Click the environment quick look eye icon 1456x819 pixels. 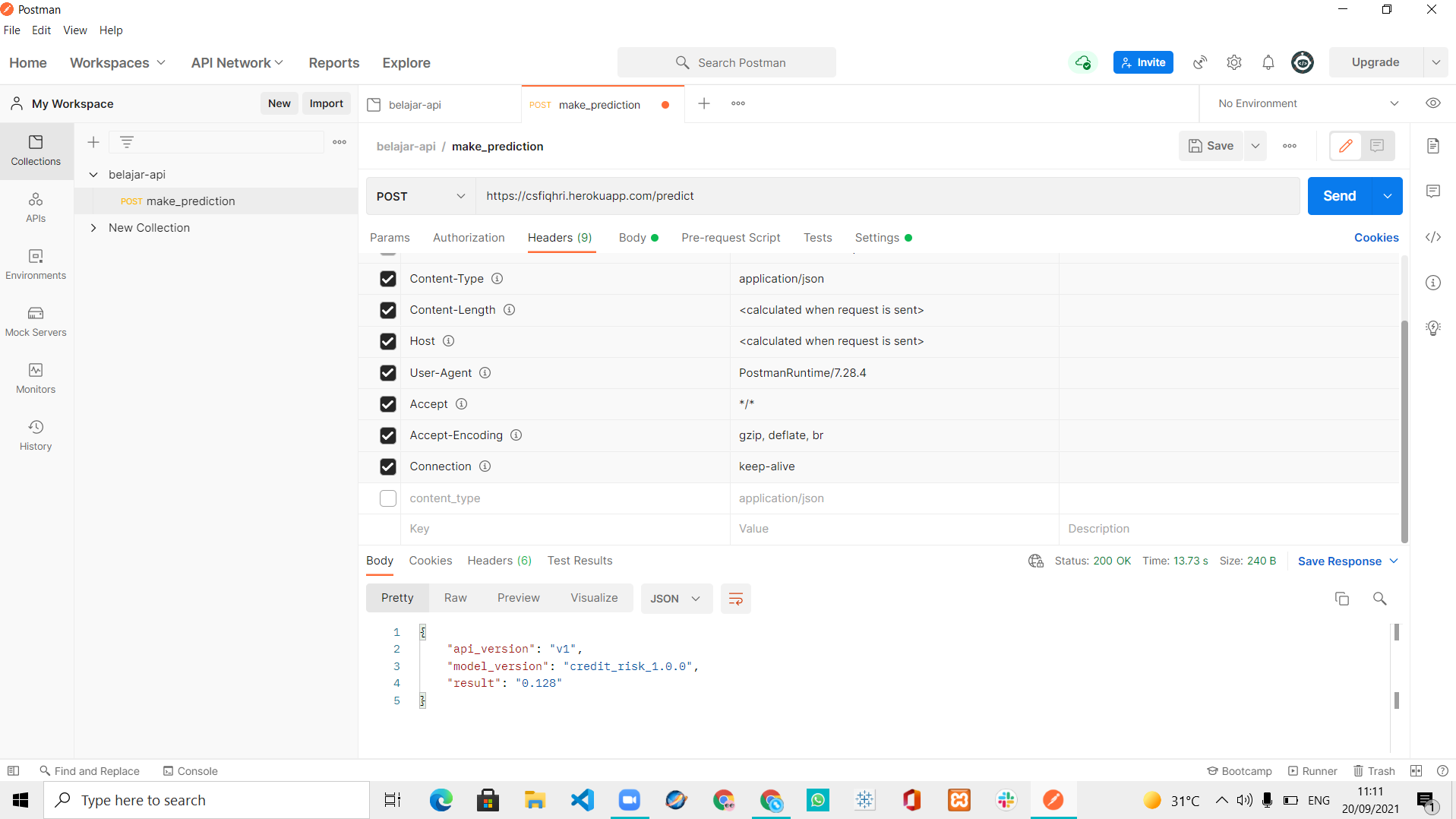pos(1433,103)
